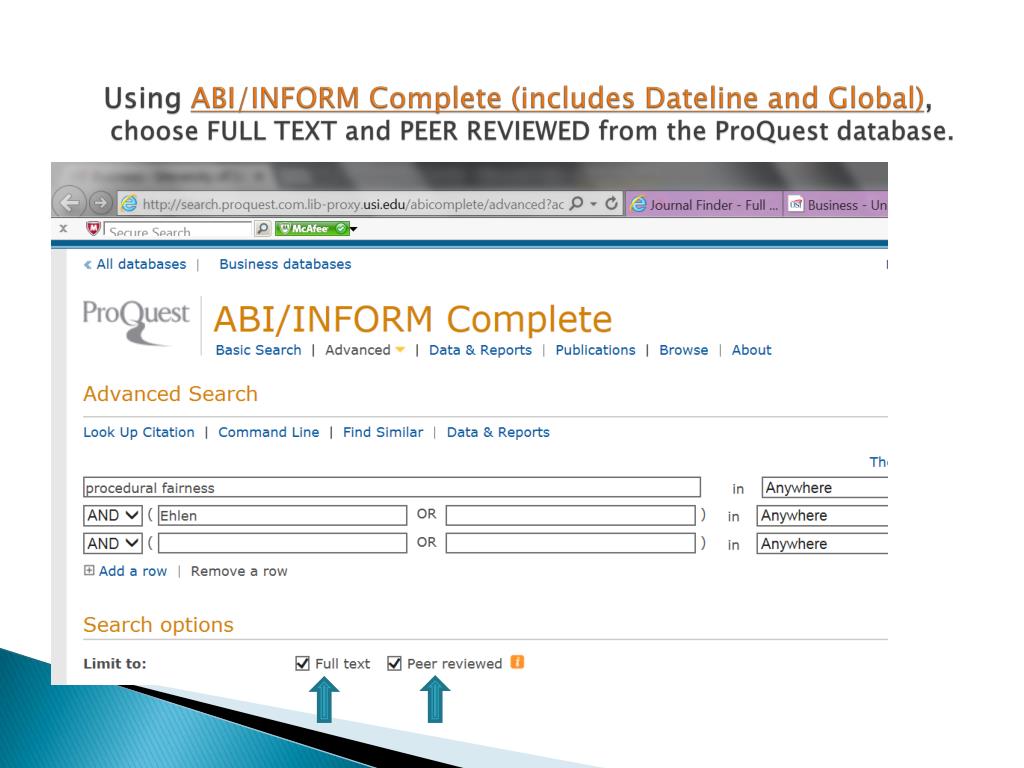Switch to the Journal Finder browser tab

click(703, 204)
